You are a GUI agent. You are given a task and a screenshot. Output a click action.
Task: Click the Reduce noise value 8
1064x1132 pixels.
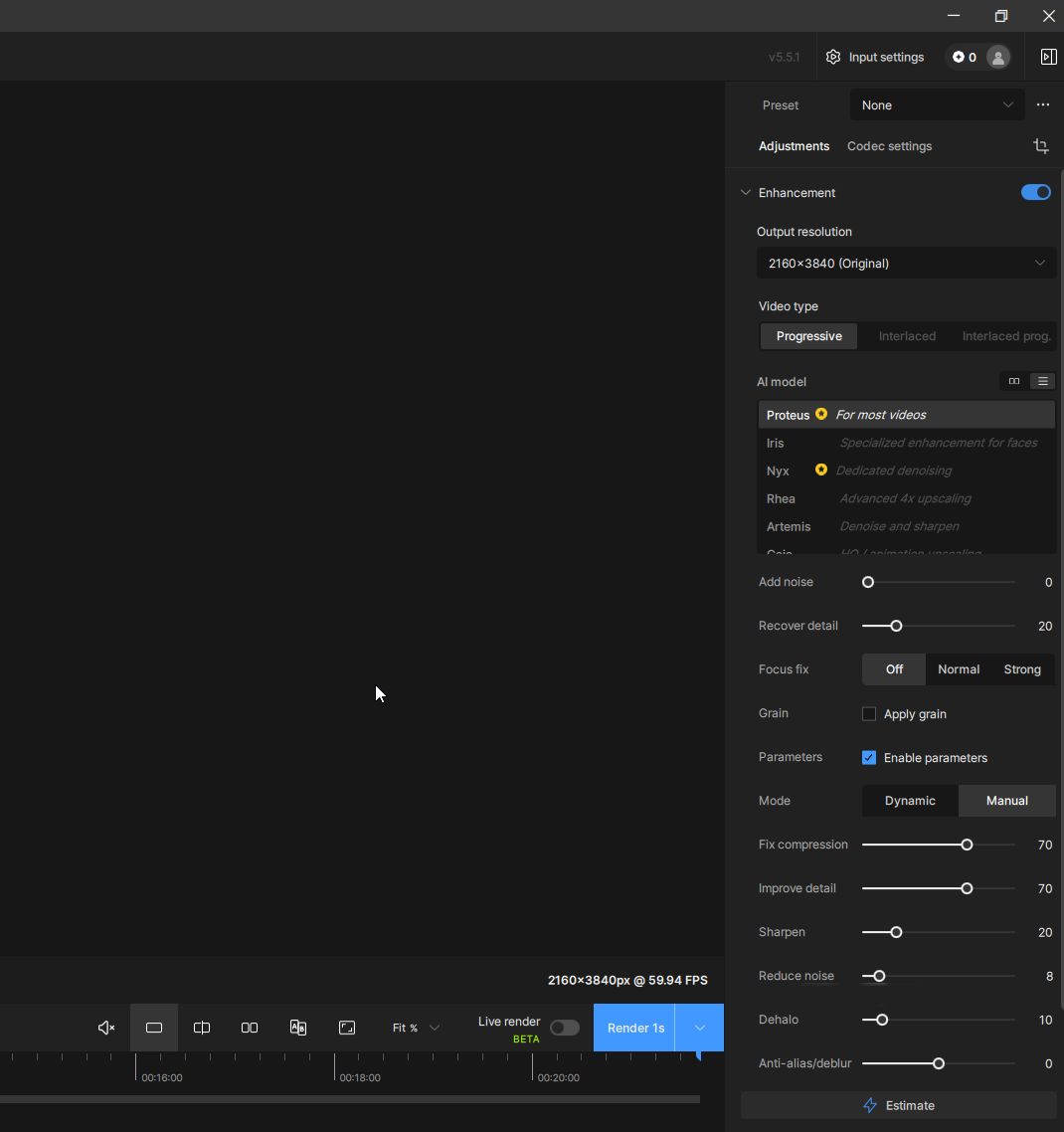coord(1049,976)
